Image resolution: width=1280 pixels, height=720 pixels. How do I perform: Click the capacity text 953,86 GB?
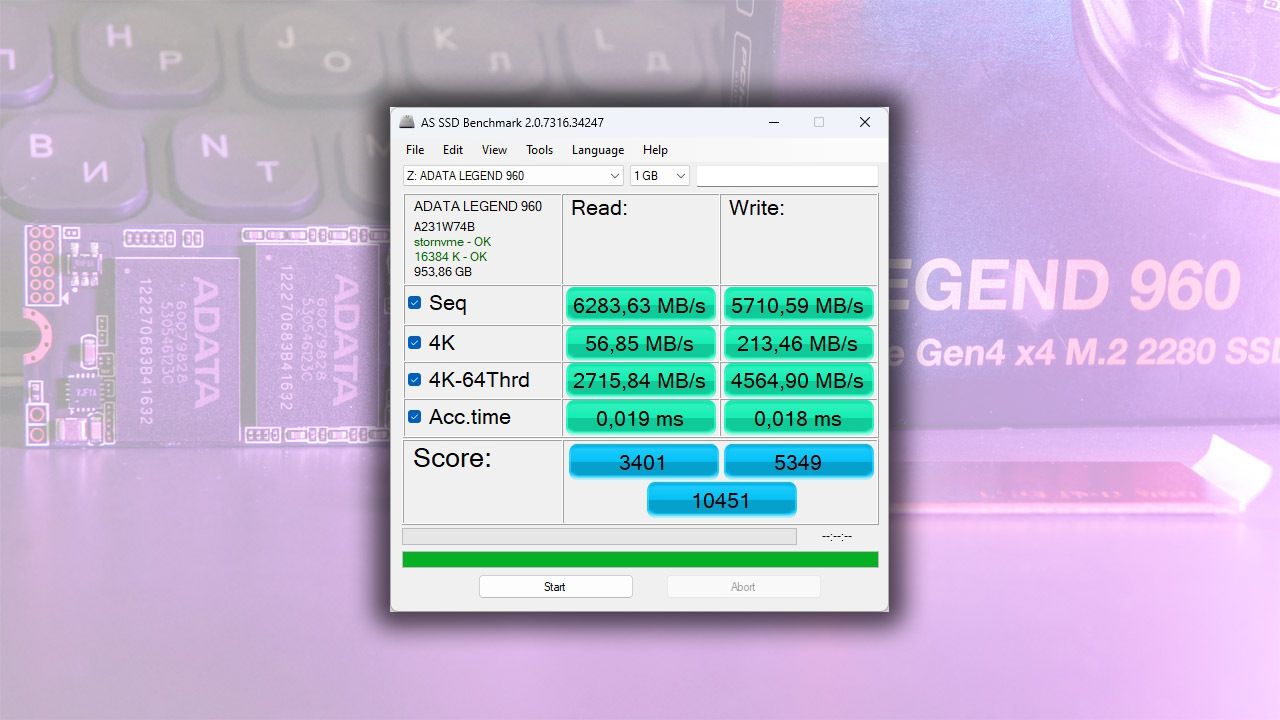click(x=443, y=272)
